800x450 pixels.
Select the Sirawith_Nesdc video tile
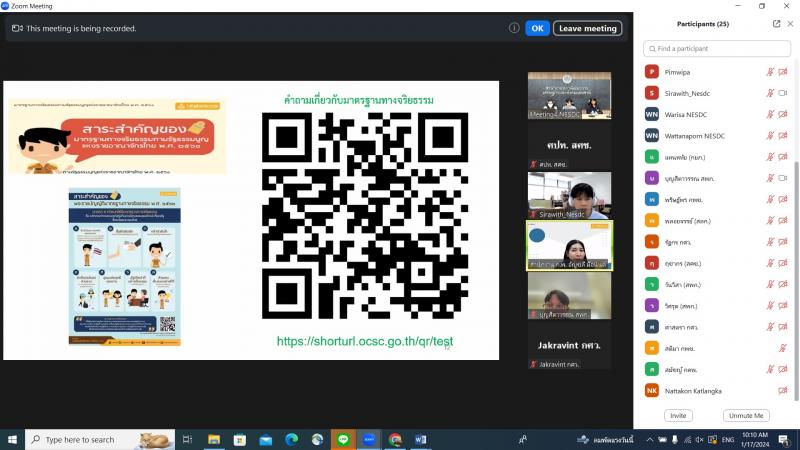pyautogui.click(x=569, y=195)
